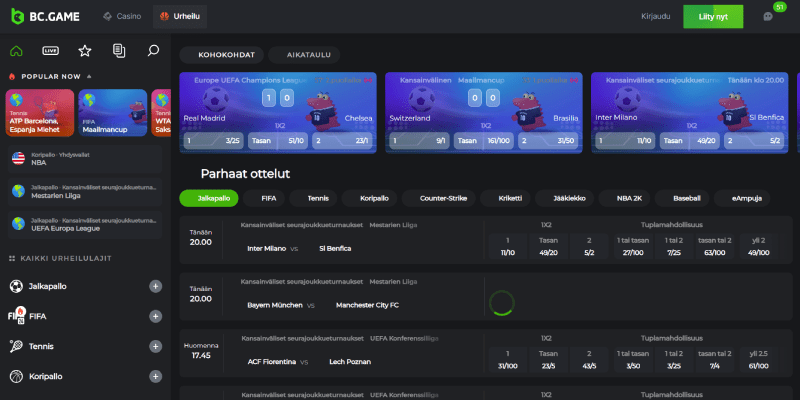Select ACF Fiorentina win odds 31/100
Image resolution: width=800 pixels, height=400 pixels.
pyautogui.click(x=508, y=360)
